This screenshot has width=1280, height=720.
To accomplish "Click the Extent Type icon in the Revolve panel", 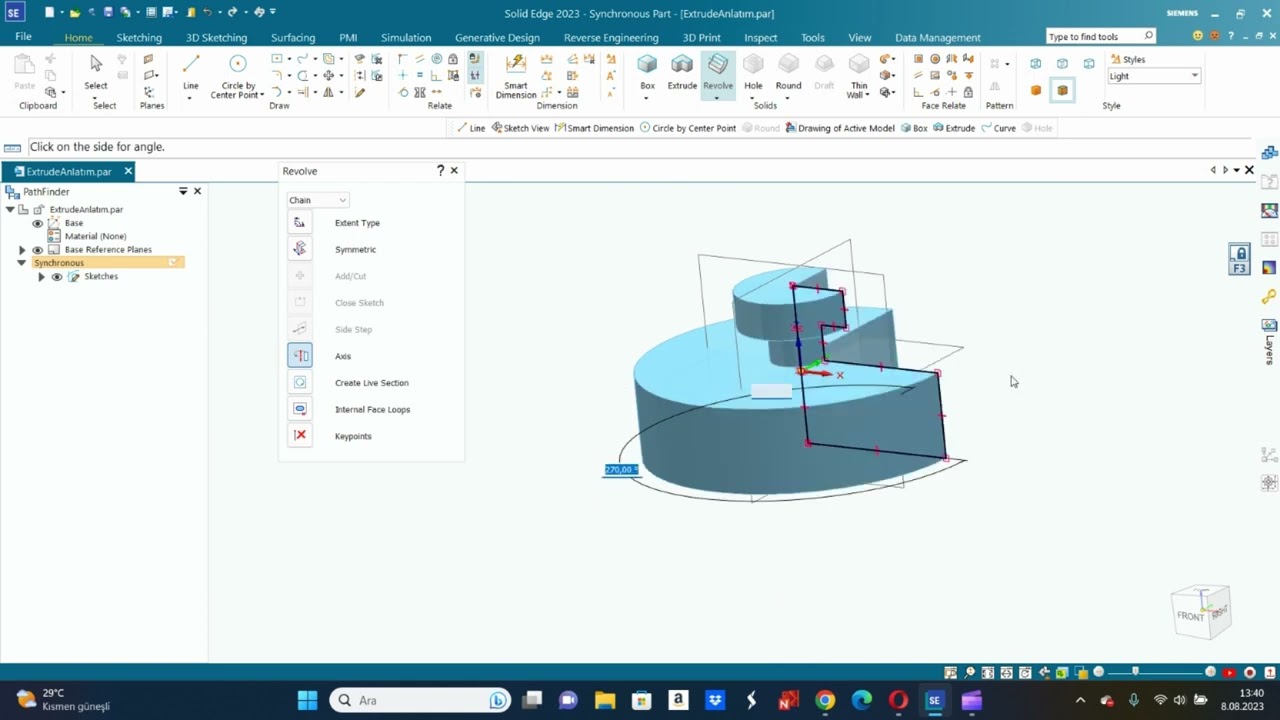I will point(299,223).
